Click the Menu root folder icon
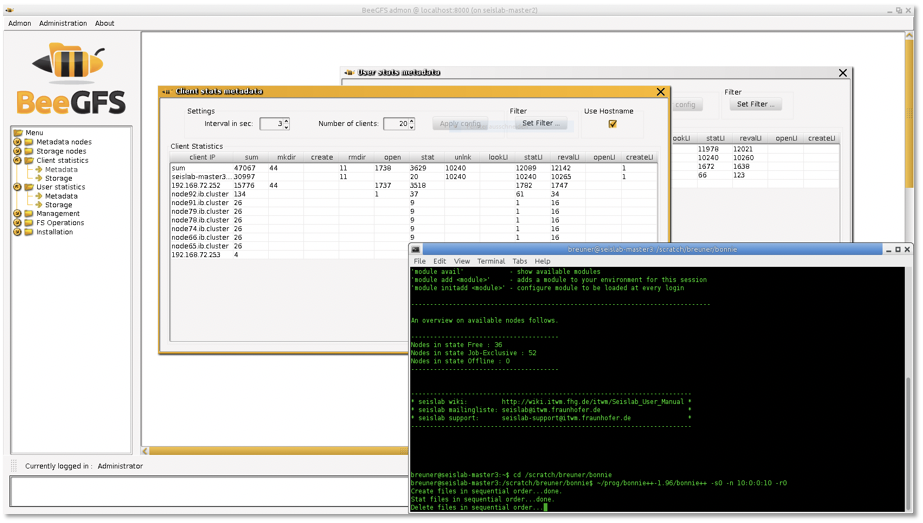 (18, 133)
